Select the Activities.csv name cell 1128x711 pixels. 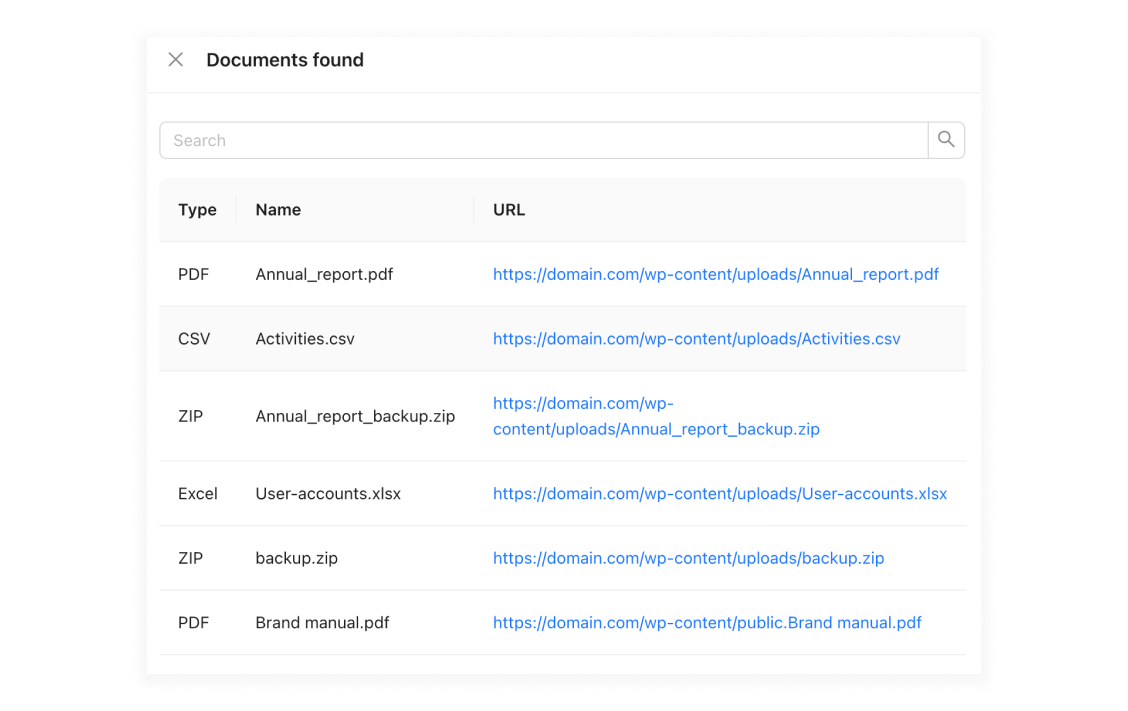click(305, 339)
